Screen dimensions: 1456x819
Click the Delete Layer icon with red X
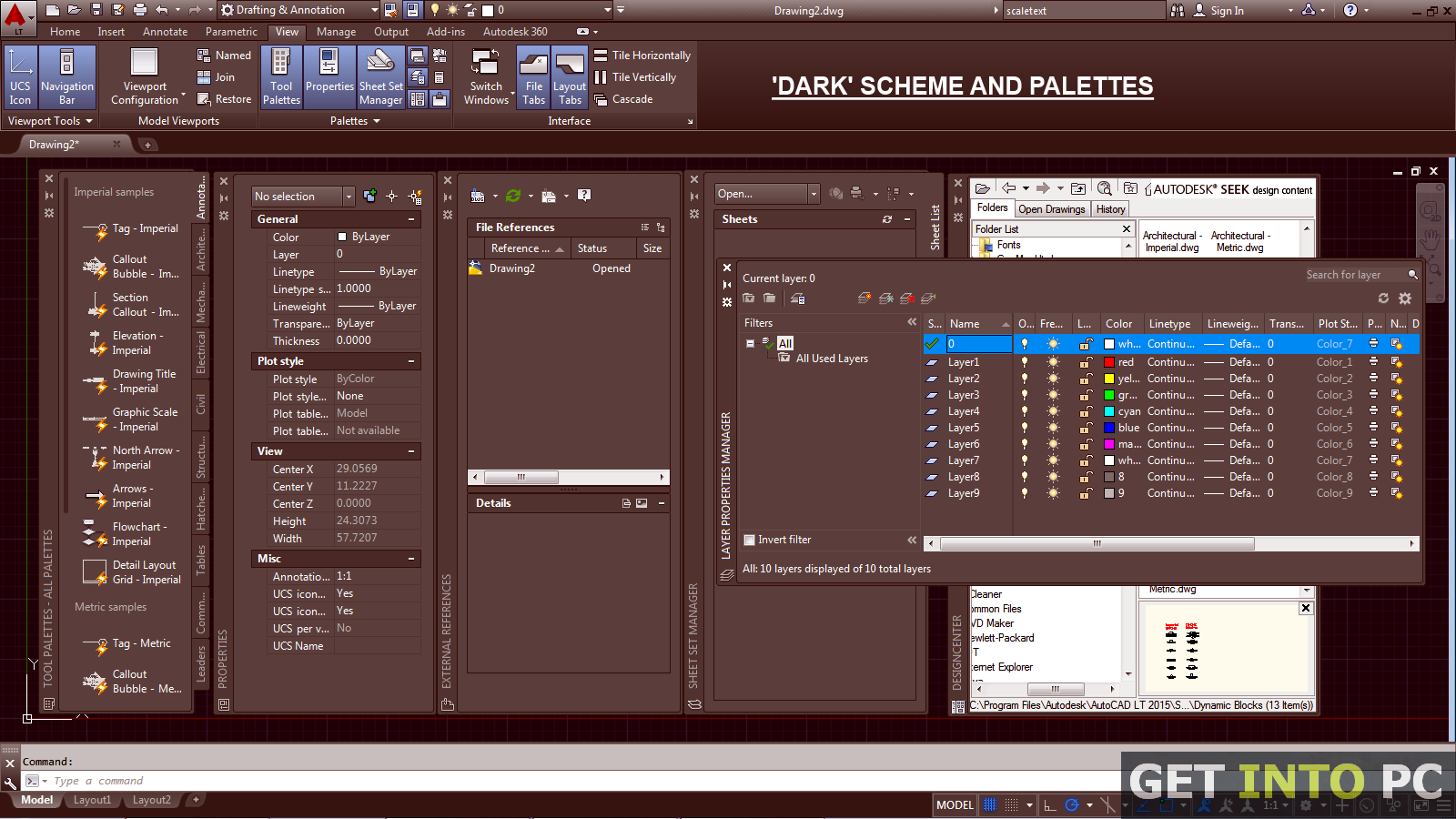[907, 298]
